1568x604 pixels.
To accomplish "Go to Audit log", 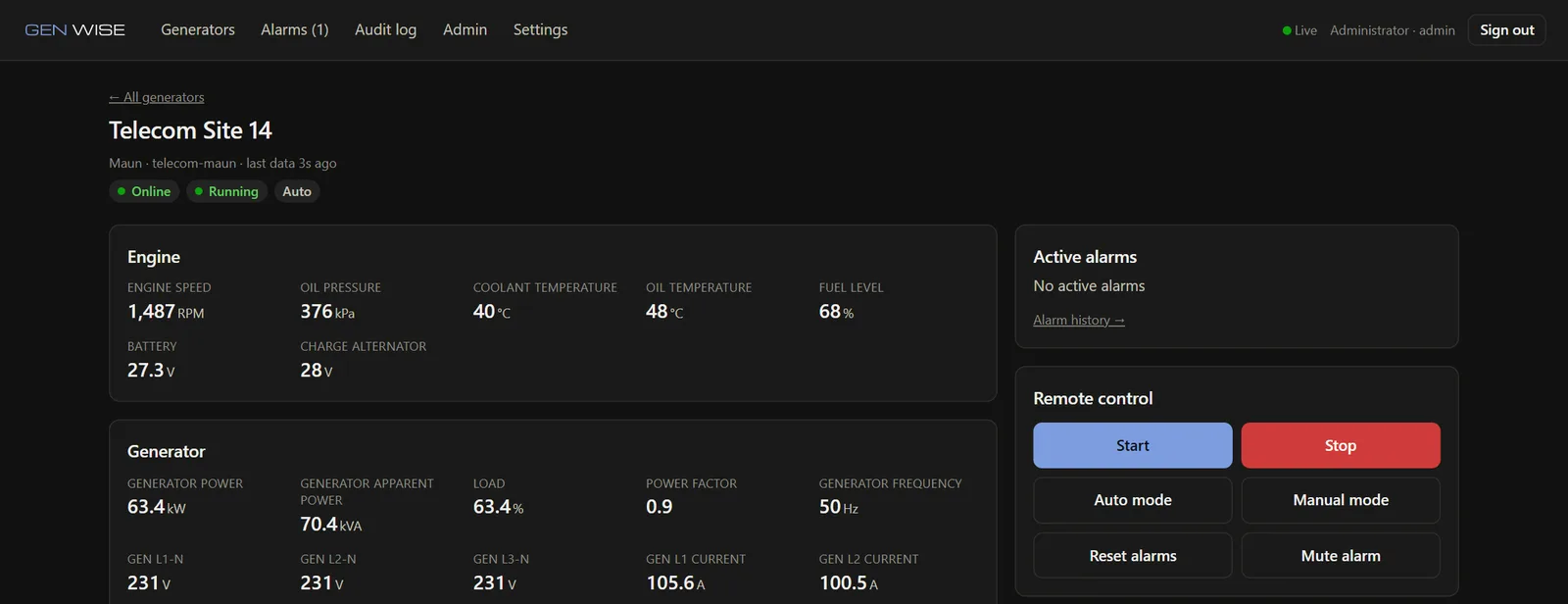I will point(385,29).
